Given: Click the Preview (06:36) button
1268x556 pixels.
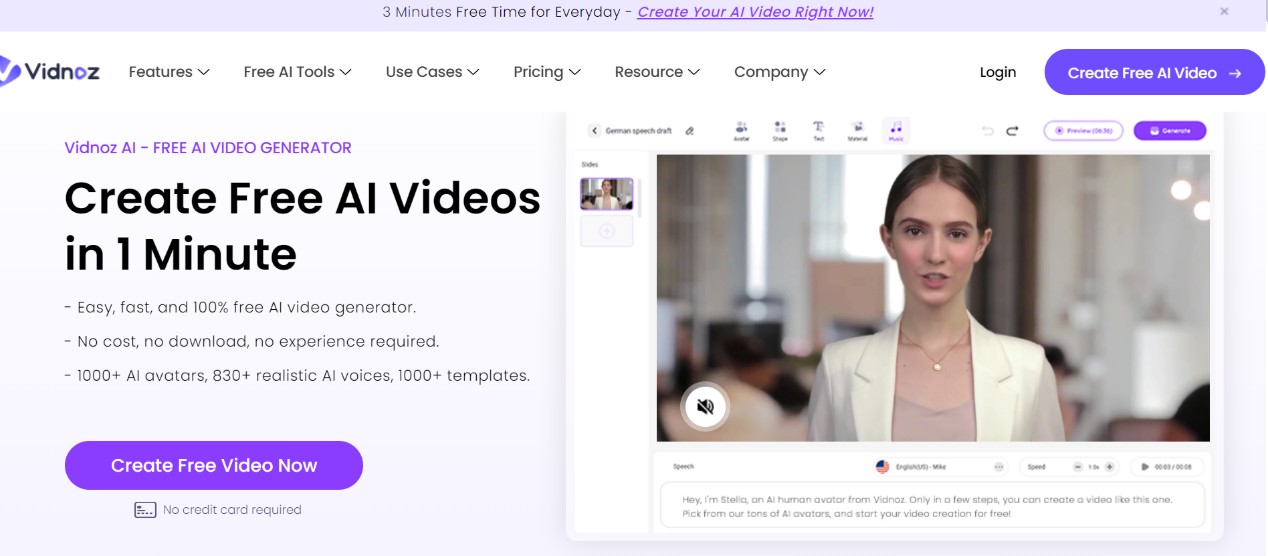Looking at the screenshot, I should tap(1084, 131).
